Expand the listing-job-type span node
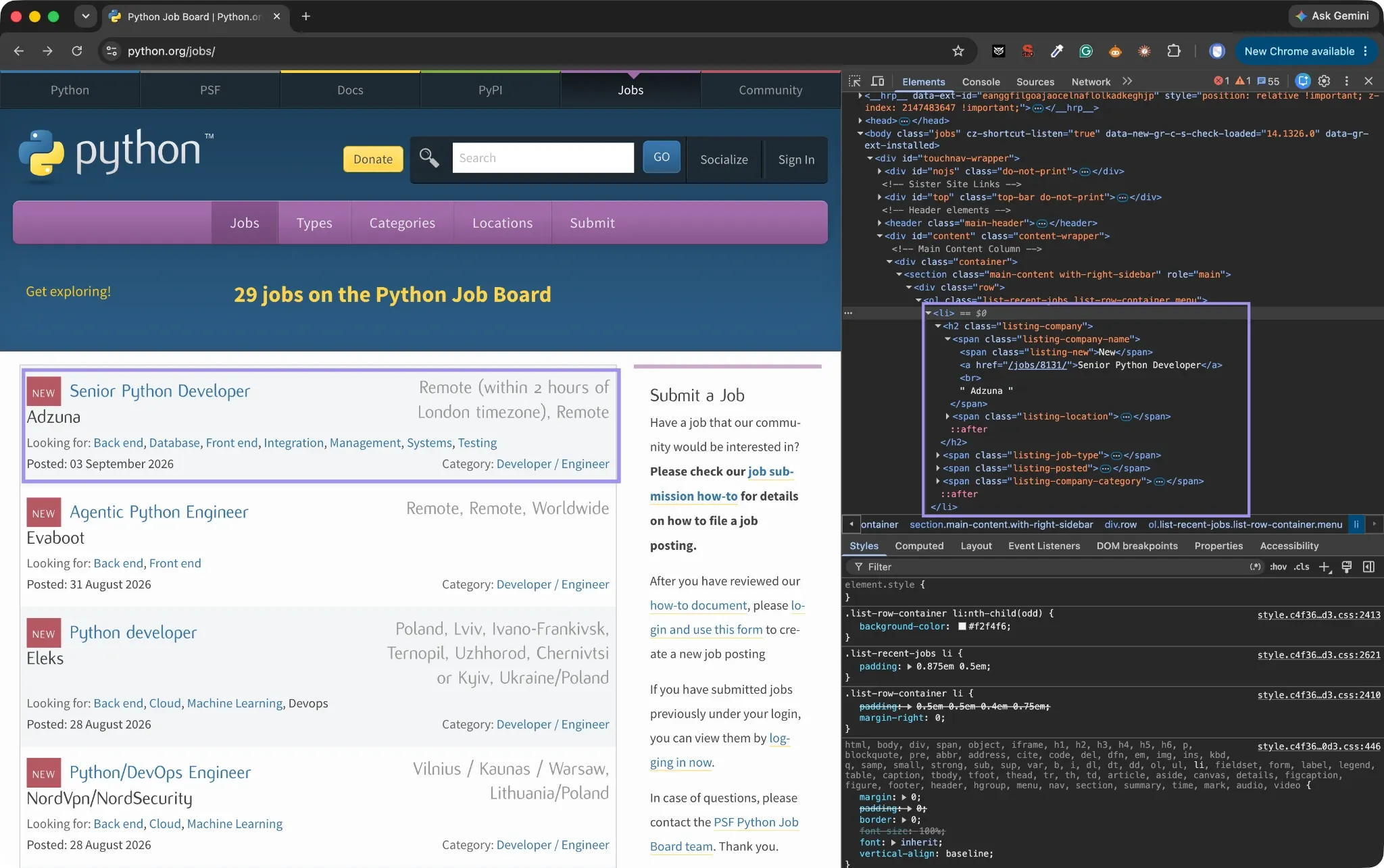 pyautogui.click(x=938, y=456)
